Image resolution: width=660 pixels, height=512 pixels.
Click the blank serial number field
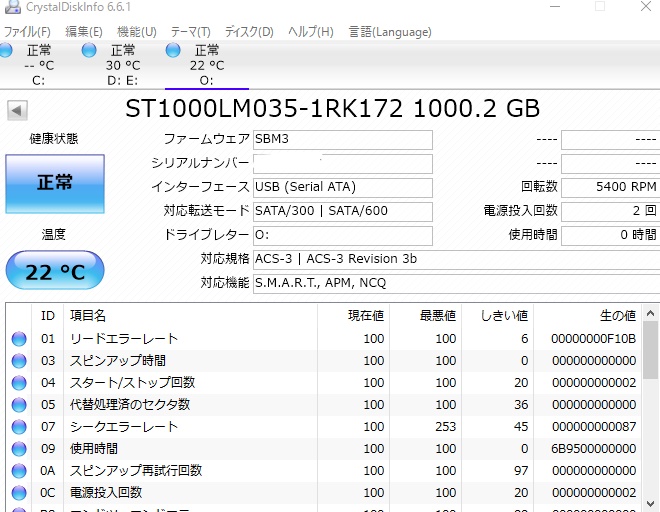(343, 163)
